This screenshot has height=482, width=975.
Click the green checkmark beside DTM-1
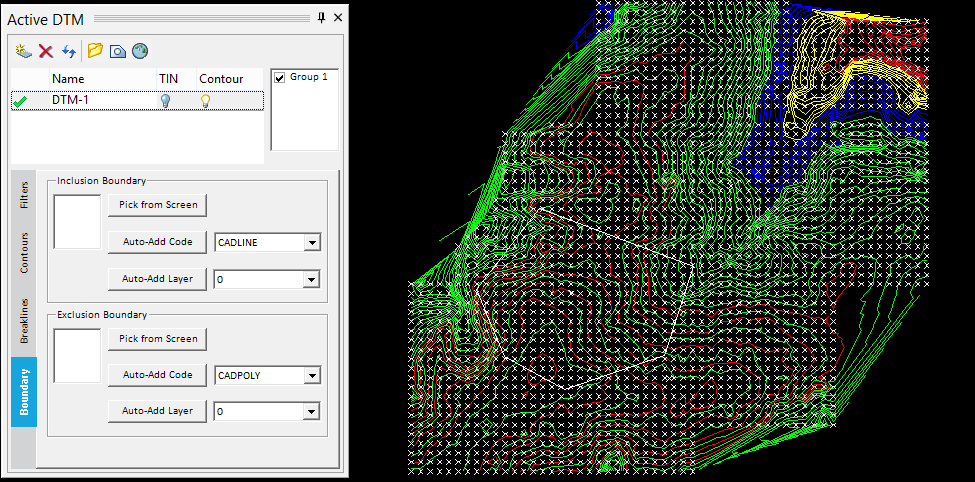tap(20, 100)
